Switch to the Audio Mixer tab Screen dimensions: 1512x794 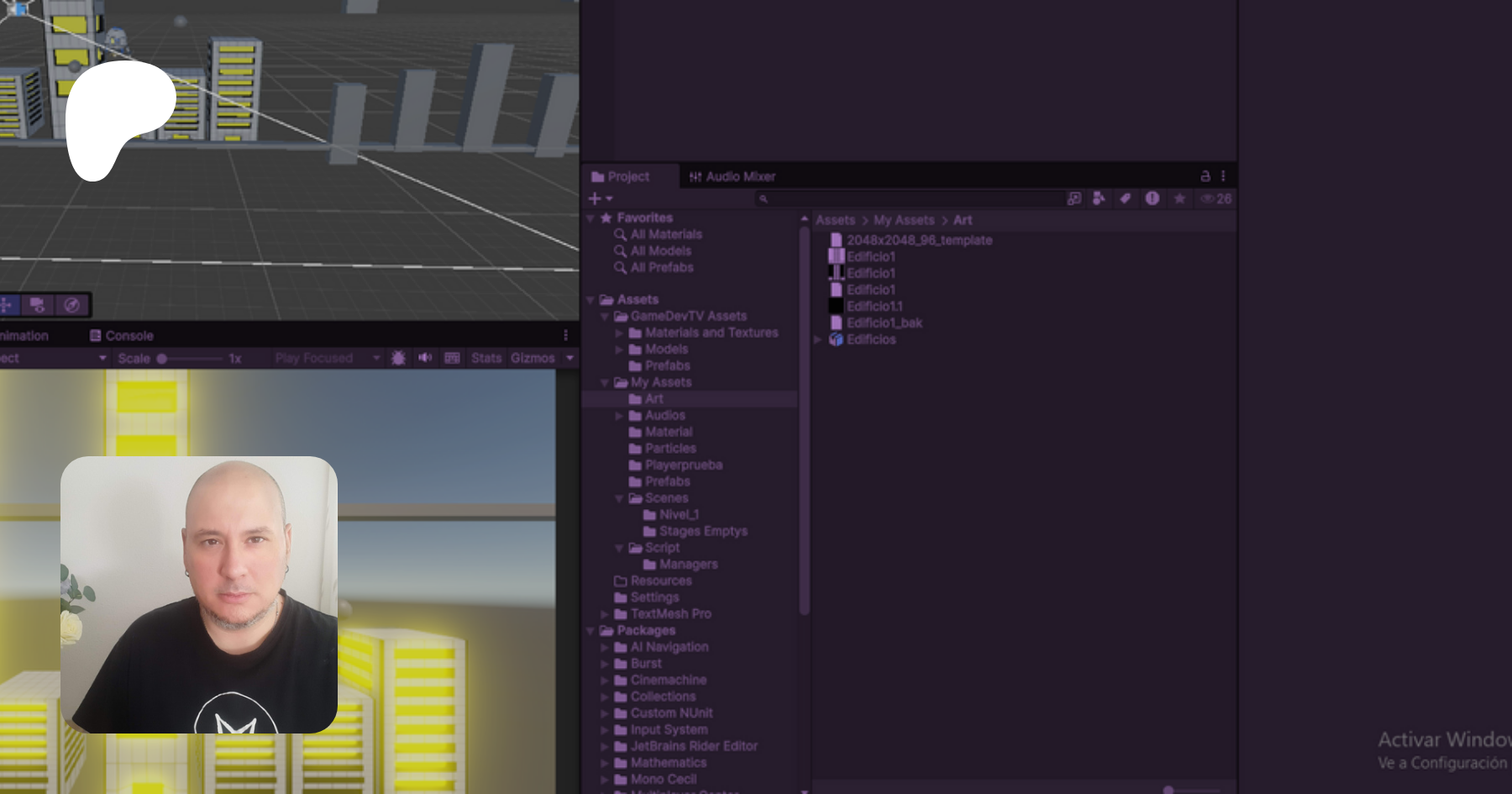pos(732,176)
